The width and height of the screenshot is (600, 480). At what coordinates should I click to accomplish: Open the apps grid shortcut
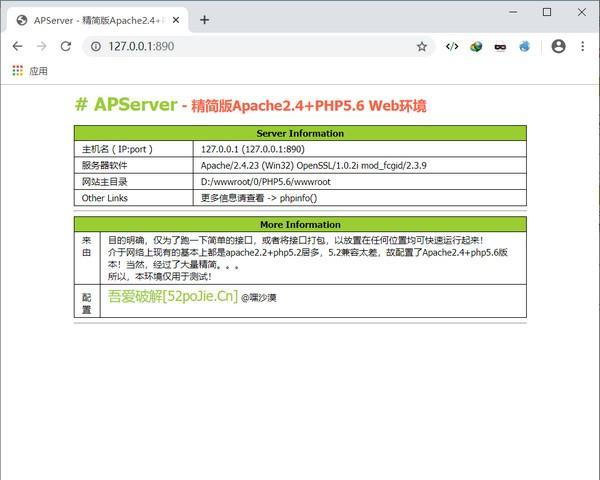point(18,70)
